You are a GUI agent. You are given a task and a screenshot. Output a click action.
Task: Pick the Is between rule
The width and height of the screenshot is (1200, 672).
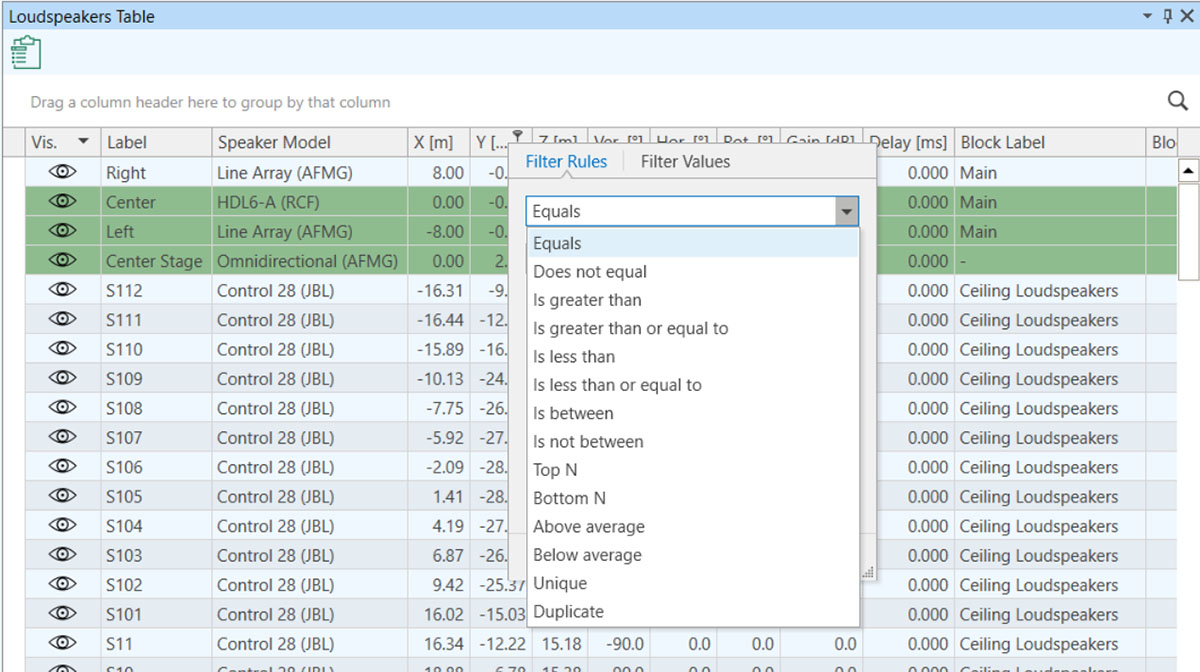(692, 413)
